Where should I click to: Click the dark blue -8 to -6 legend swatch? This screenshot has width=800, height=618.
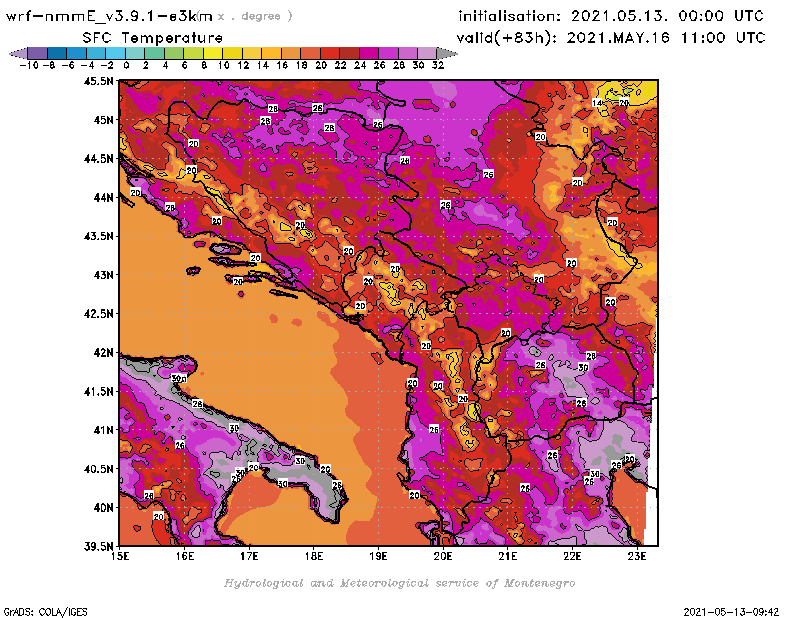pos(57,53)
